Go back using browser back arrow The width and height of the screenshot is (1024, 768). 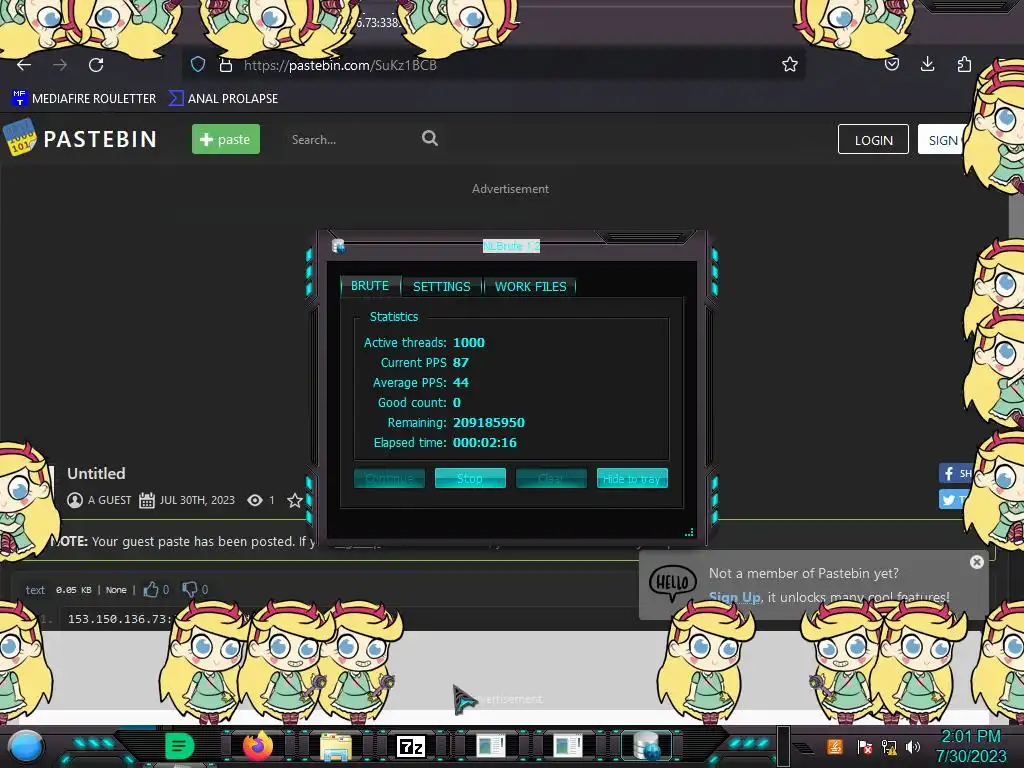click(24, 65)
